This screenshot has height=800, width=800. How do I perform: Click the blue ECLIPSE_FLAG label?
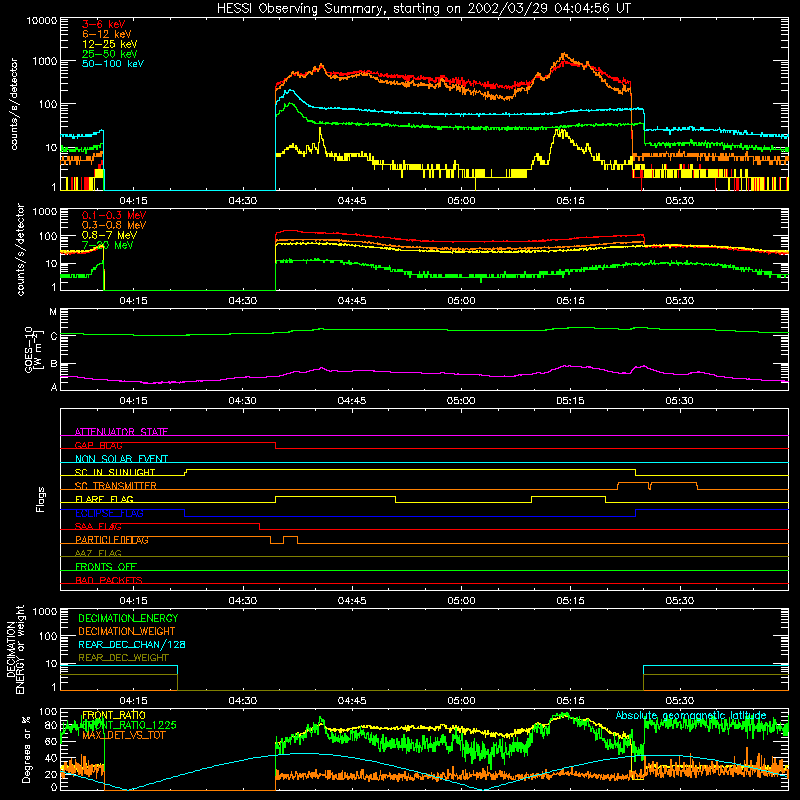coord(109,513)
